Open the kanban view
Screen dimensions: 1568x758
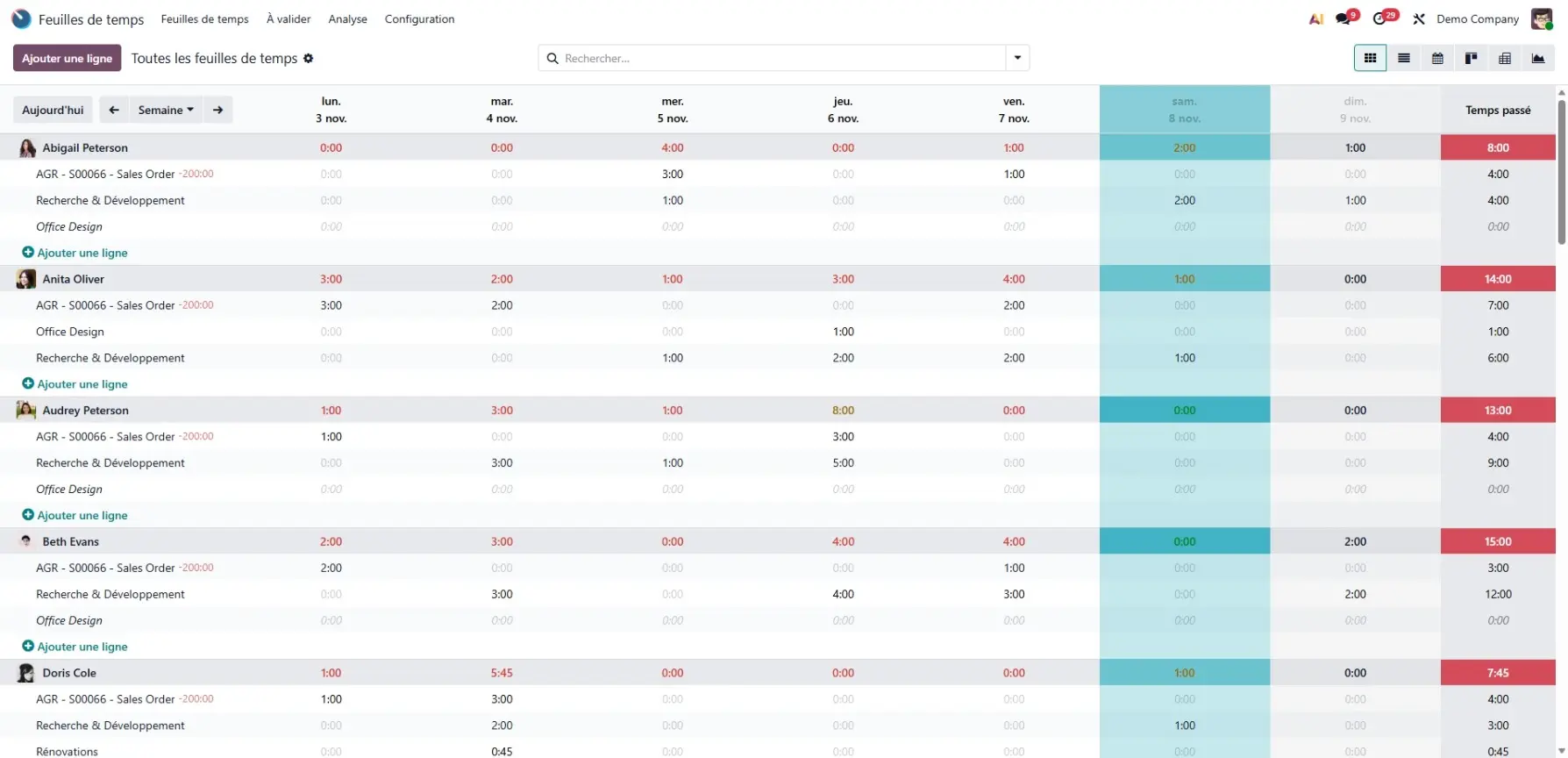1471,58
